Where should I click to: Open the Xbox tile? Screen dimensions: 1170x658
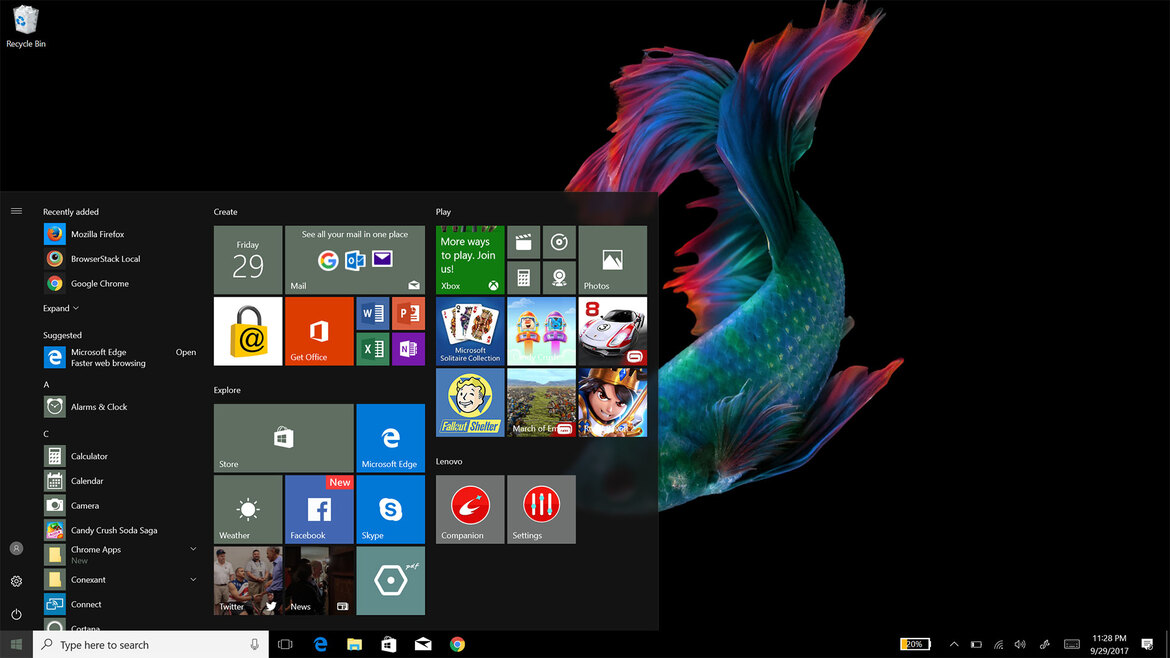pyautogui.click(x=470, y=260)
